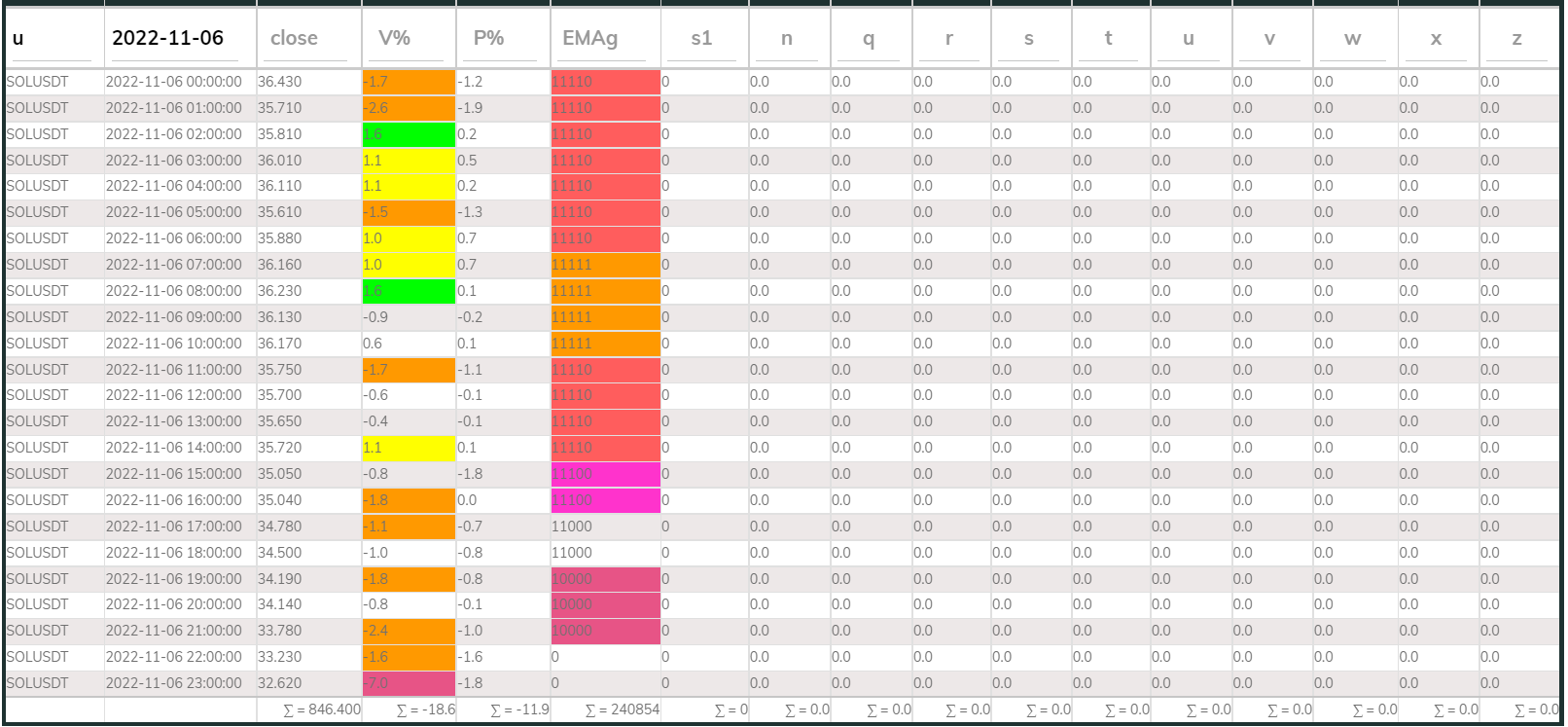1568x727 pixels.
Task: Select the orange EMAg cell at 07:00:00
Action: pyautogui.click(x=604, y=265)
